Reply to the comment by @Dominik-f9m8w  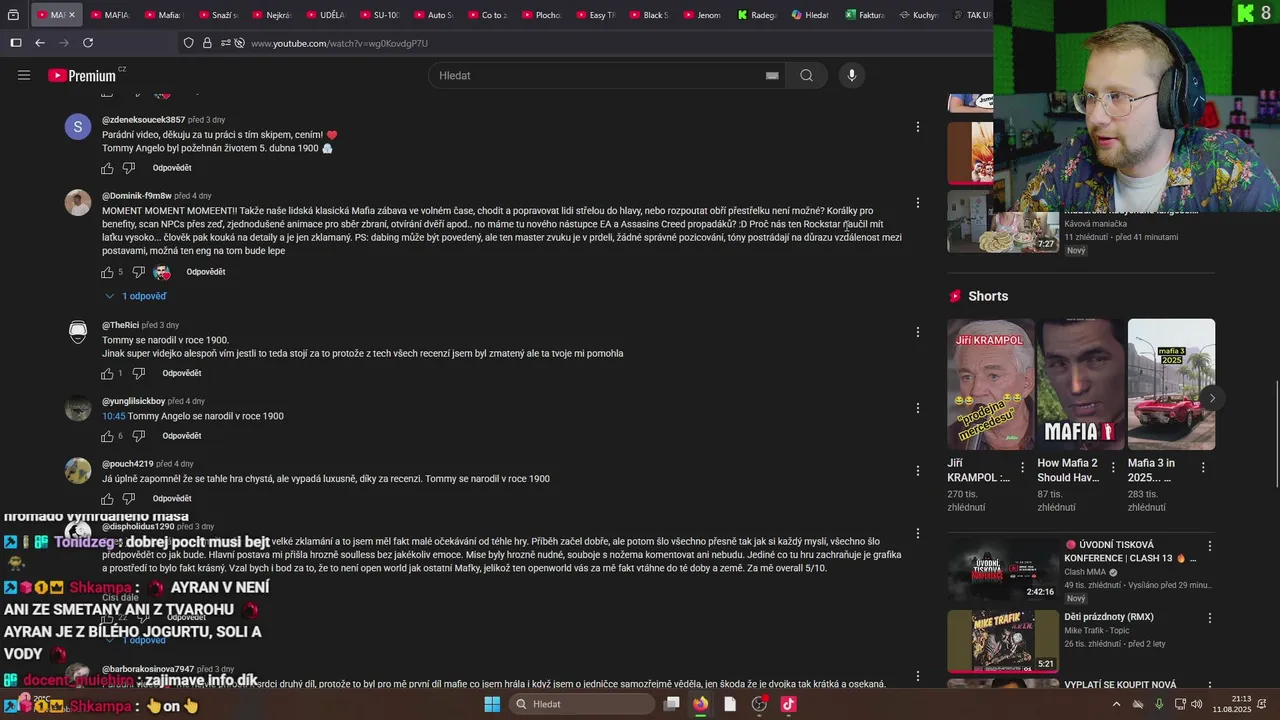point(205,272)
